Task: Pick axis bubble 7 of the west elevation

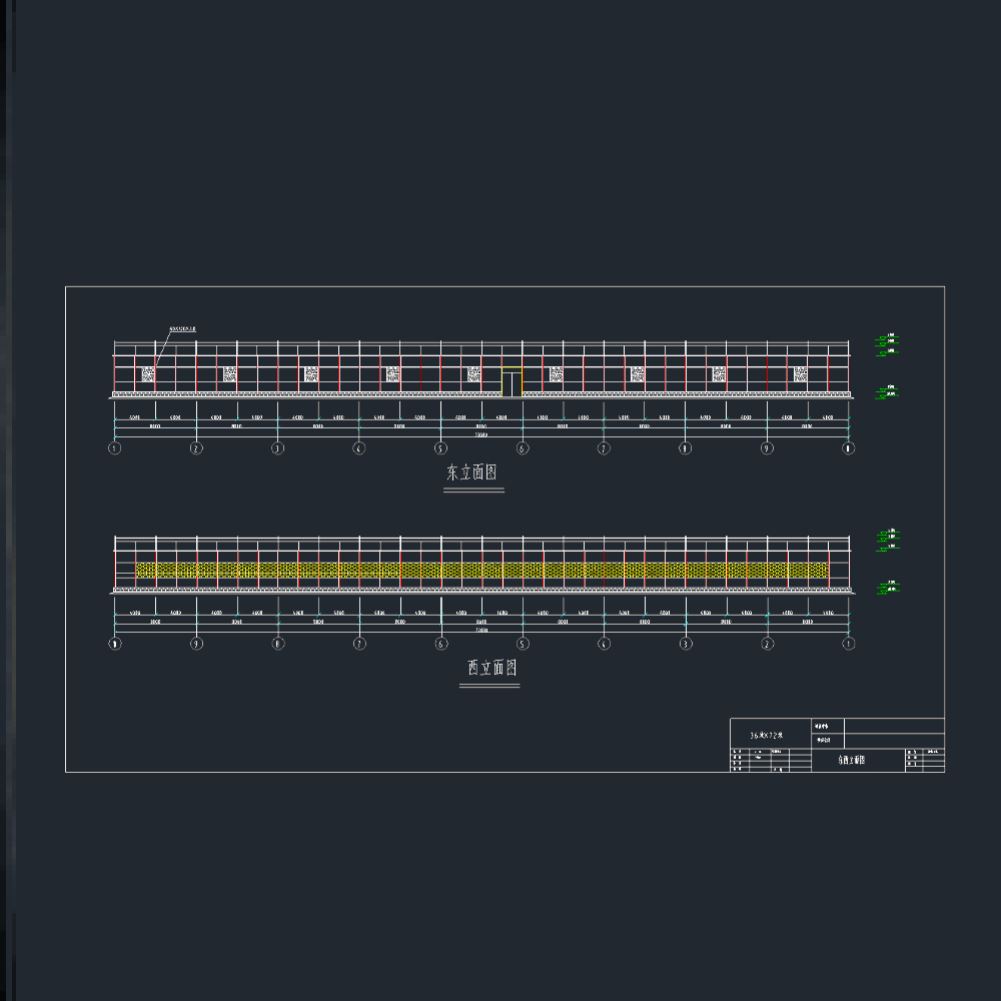Action: tap(359, 644)
